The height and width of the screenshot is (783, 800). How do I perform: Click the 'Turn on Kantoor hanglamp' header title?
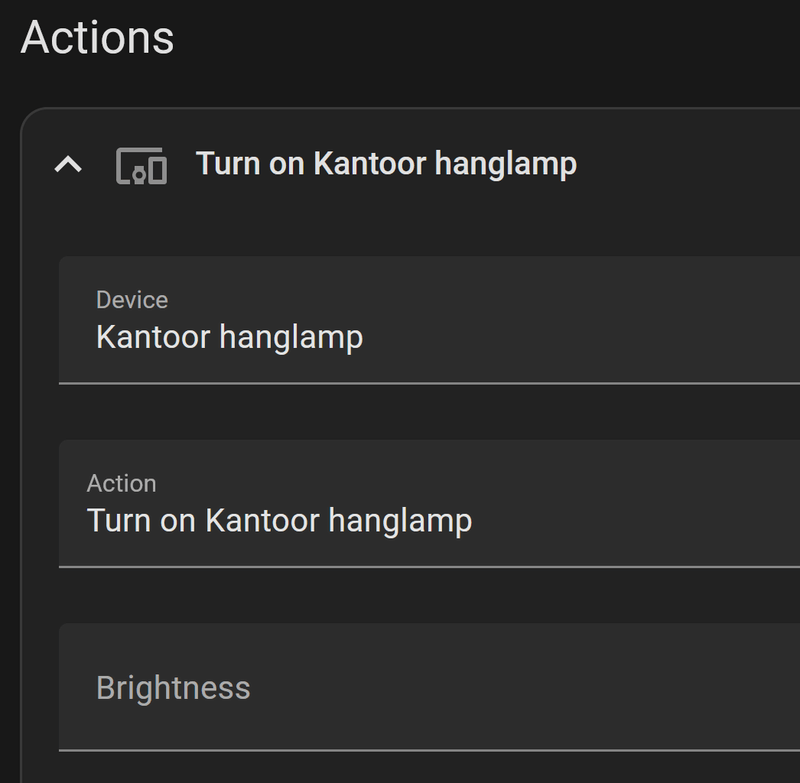tap(386, 164)
